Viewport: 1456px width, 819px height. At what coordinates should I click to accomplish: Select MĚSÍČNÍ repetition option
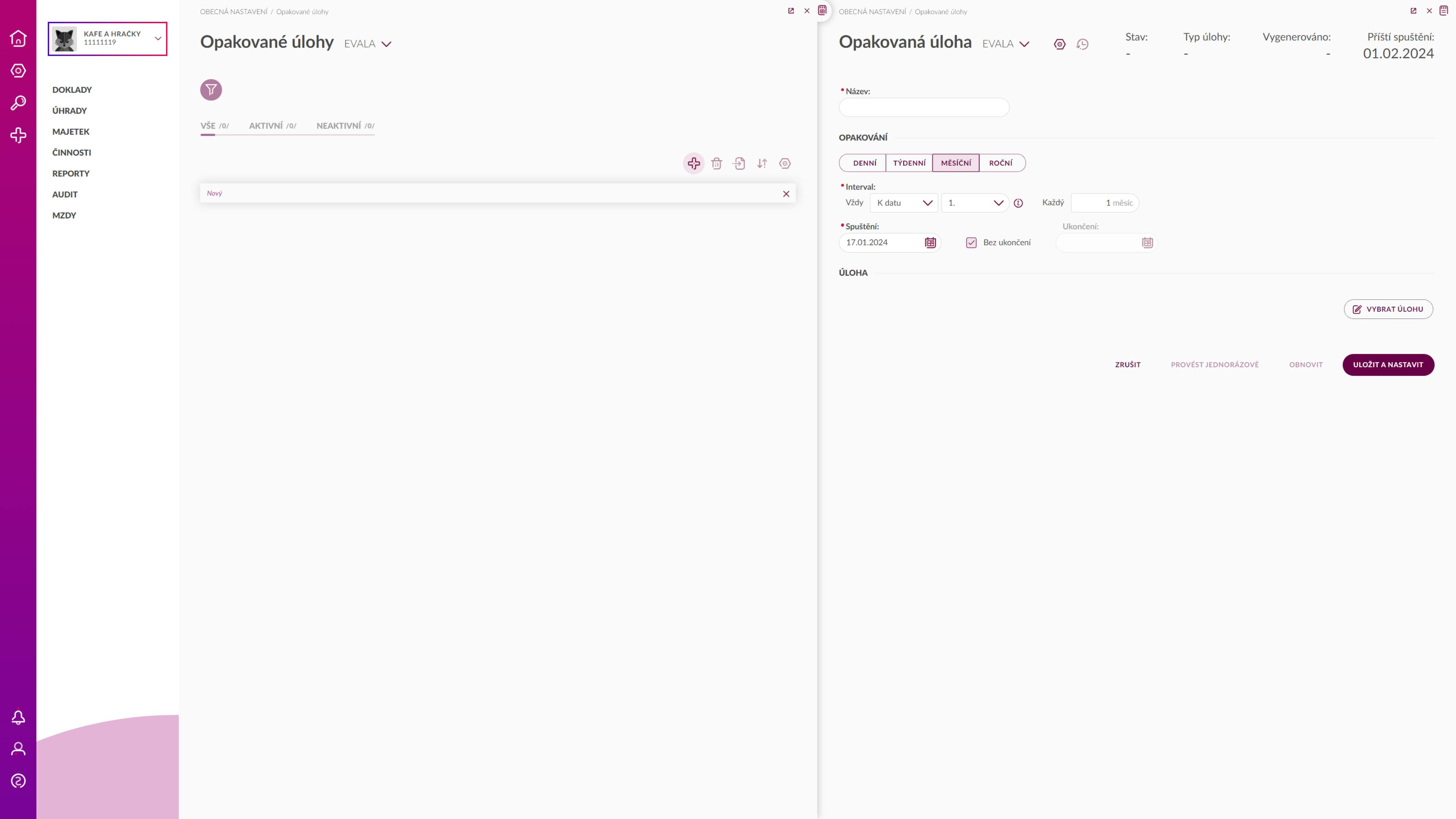tap(956, 163)
